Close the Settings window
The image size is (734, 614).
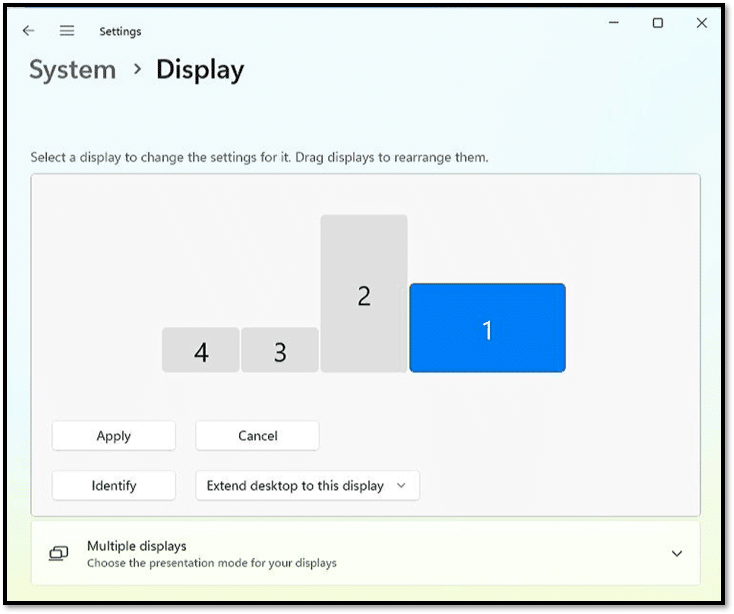pos(701,22)
